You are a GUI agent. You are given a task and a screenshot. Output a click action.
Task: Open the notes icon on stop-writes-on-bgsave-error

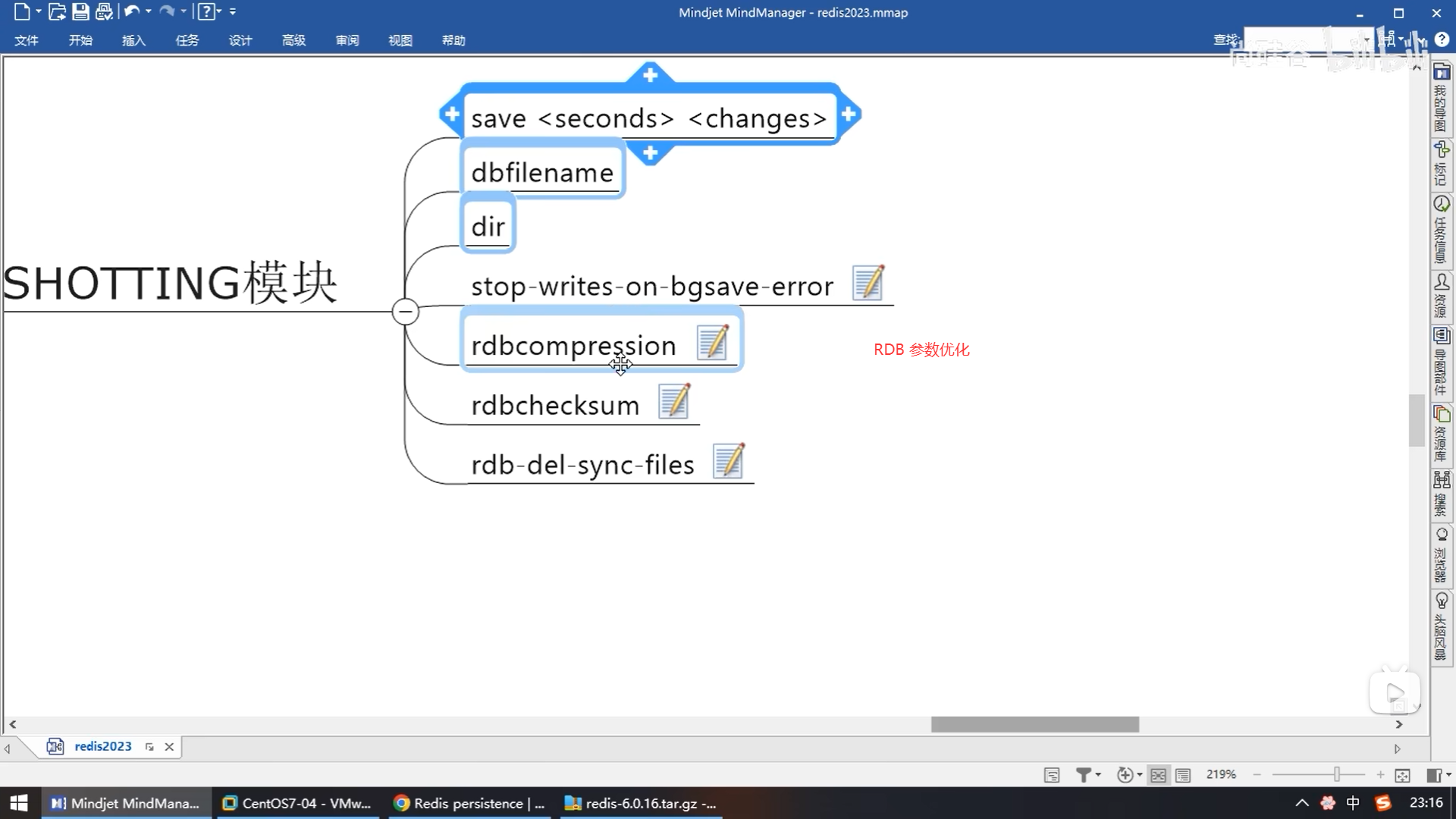click(868, 283)
